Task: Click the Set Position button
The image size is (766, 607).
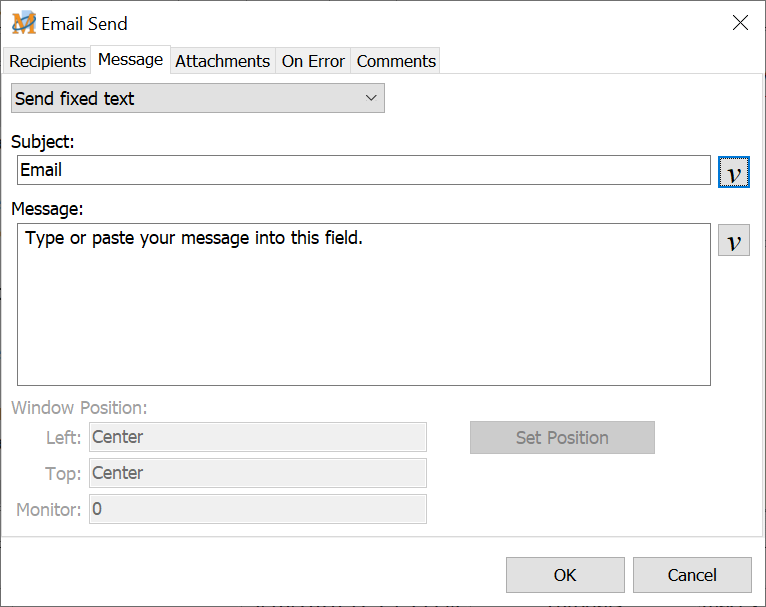Action: [562, 437]
